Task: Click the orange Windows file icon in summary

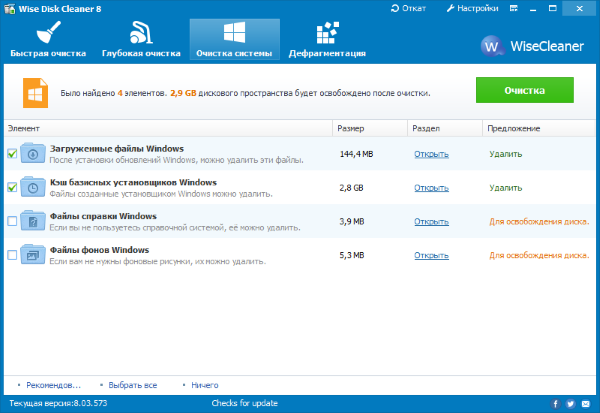Action: click(35, 93)
